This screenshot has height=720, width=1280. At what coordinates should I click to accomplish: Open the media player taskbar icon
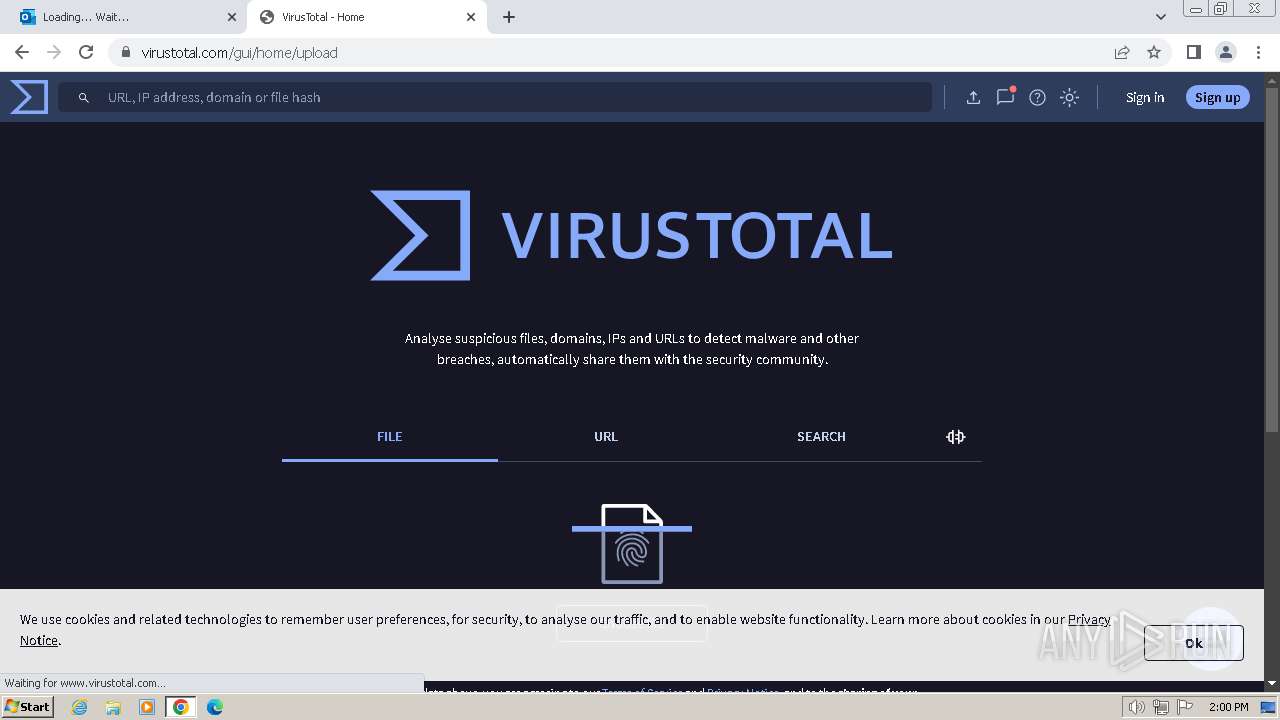147,707
